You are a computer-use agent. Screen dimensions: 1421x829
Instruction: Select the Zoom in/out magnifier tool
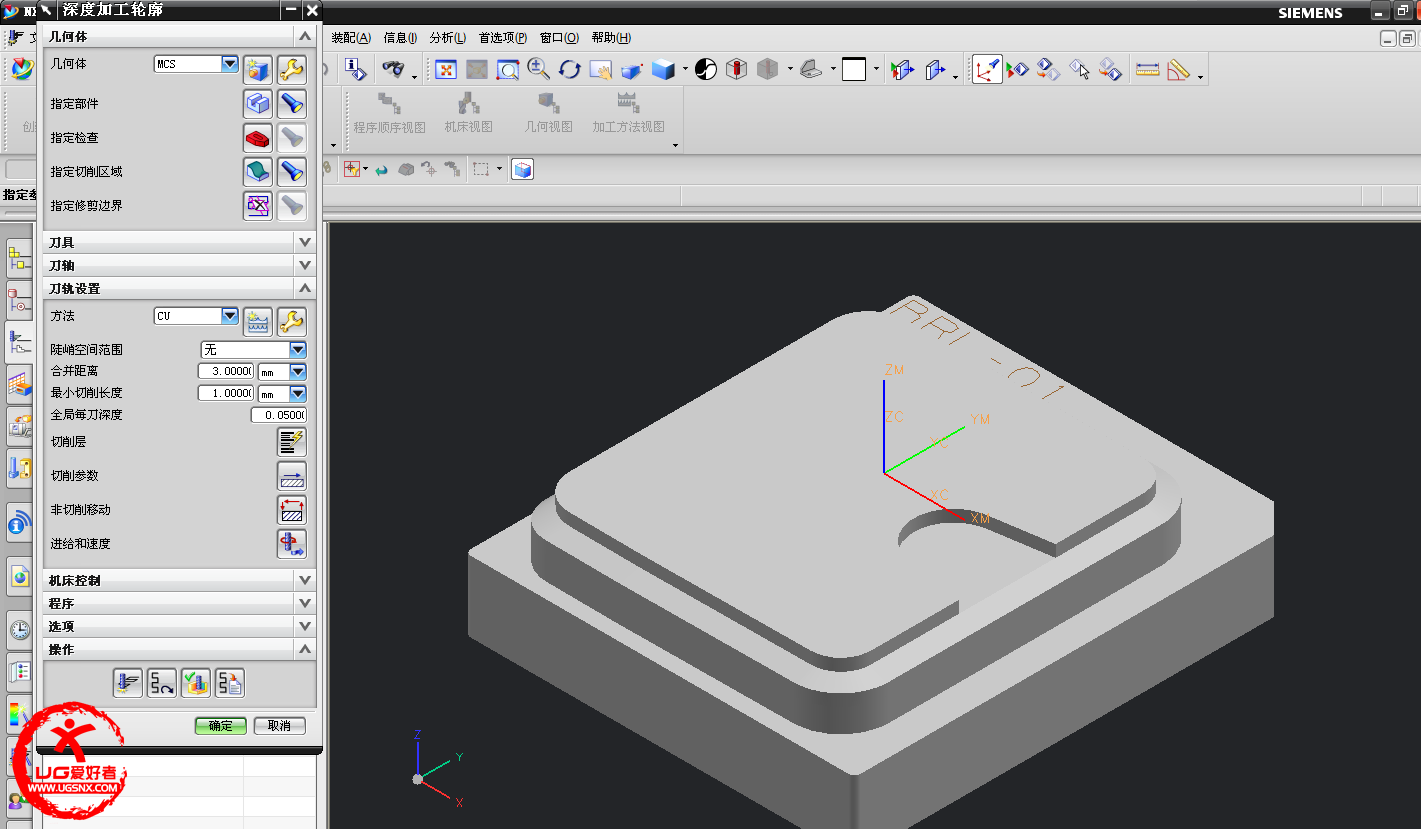pos(539,69)
